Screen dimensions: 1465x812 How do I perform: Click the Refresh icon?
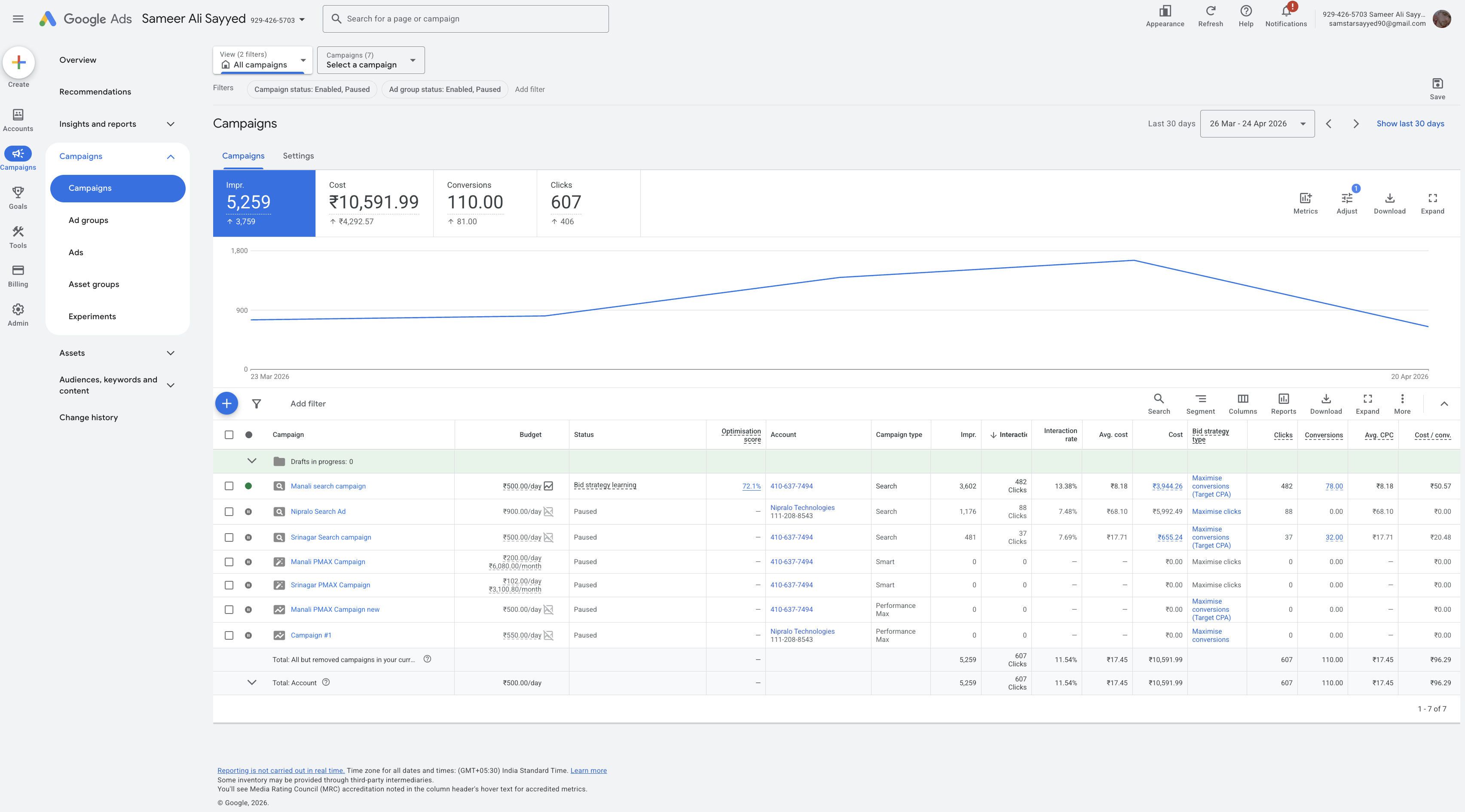pyautogui.click(x=1210, y=16)
